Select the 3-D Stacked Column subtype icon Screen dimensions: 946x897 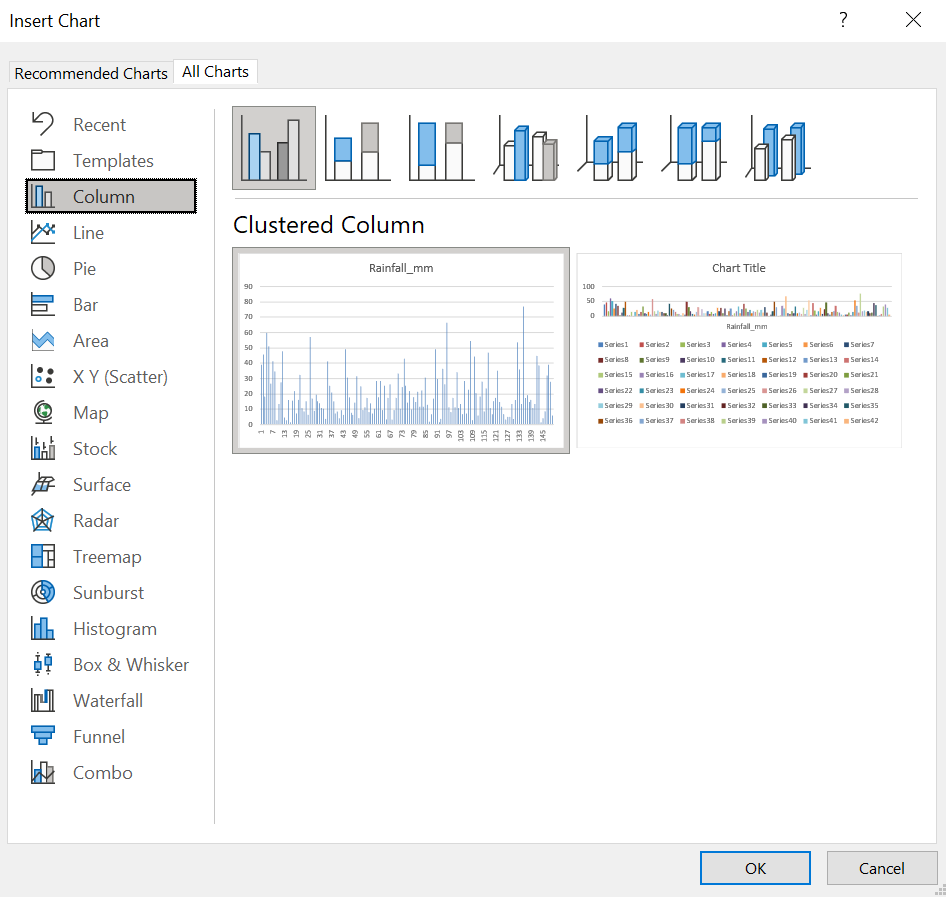tap(610, 149)
